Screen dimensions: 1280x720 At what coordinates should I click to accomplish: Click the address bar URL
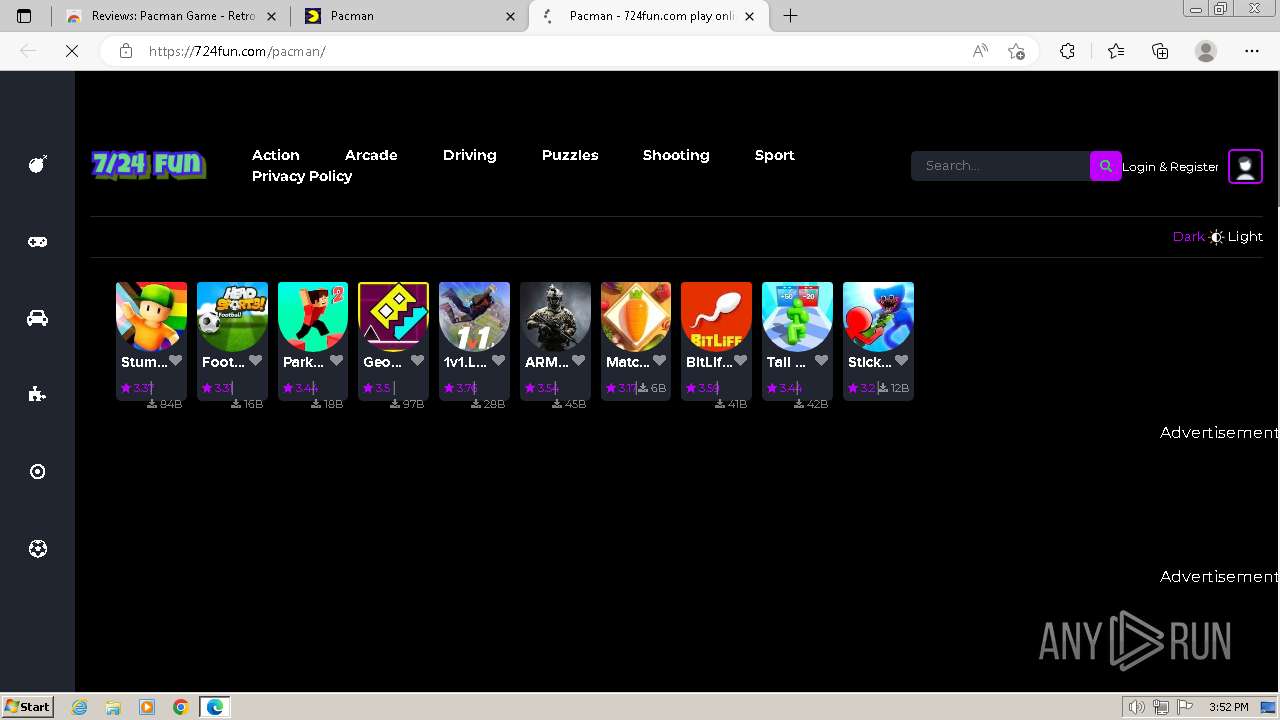(237, 51)
